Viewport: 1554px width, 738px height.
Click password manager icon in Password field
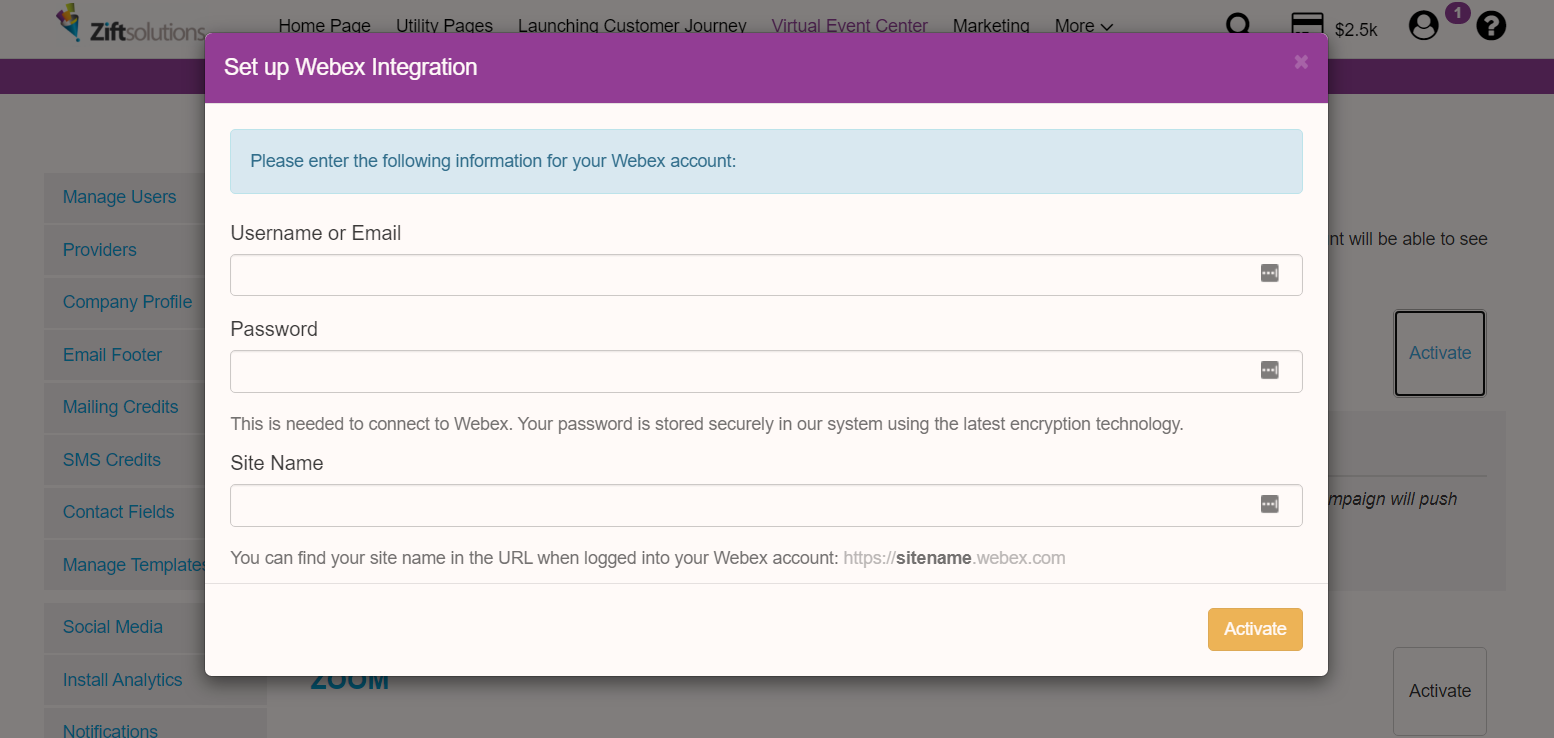pyautogui.click(x=1269, y=370)
